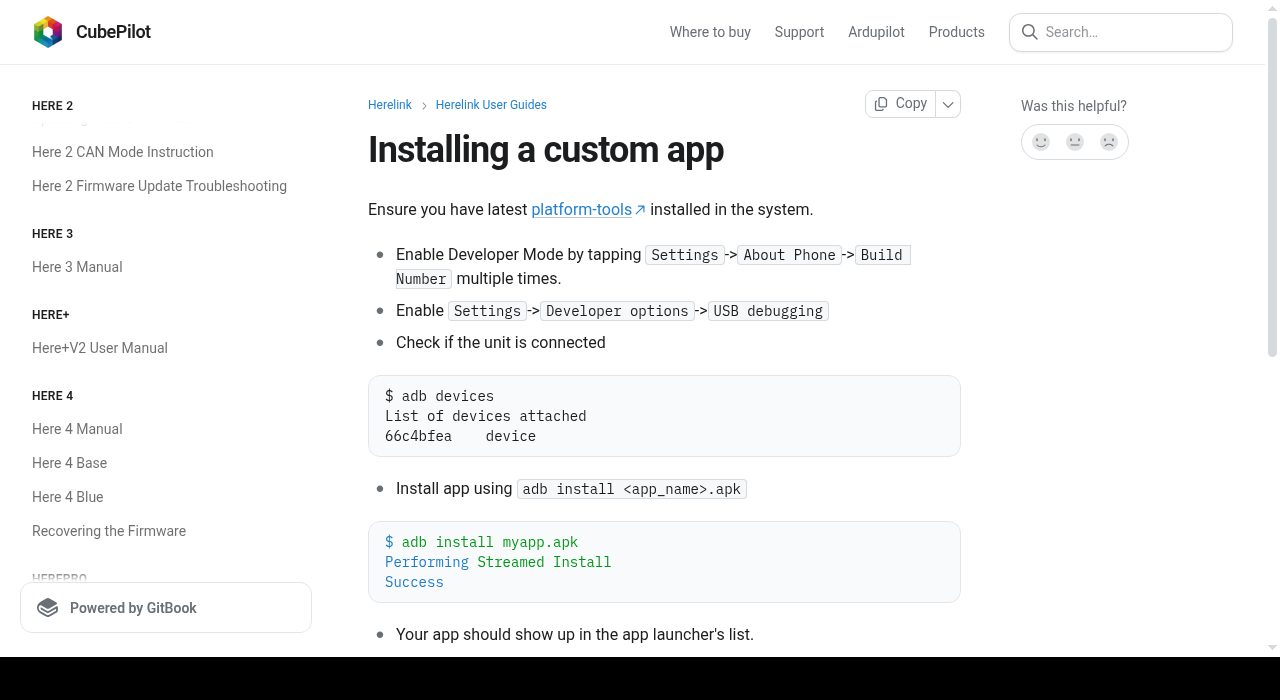Click the HERE 3 sidebar section heading
The image size is (1280, 700).
[52, 234]
